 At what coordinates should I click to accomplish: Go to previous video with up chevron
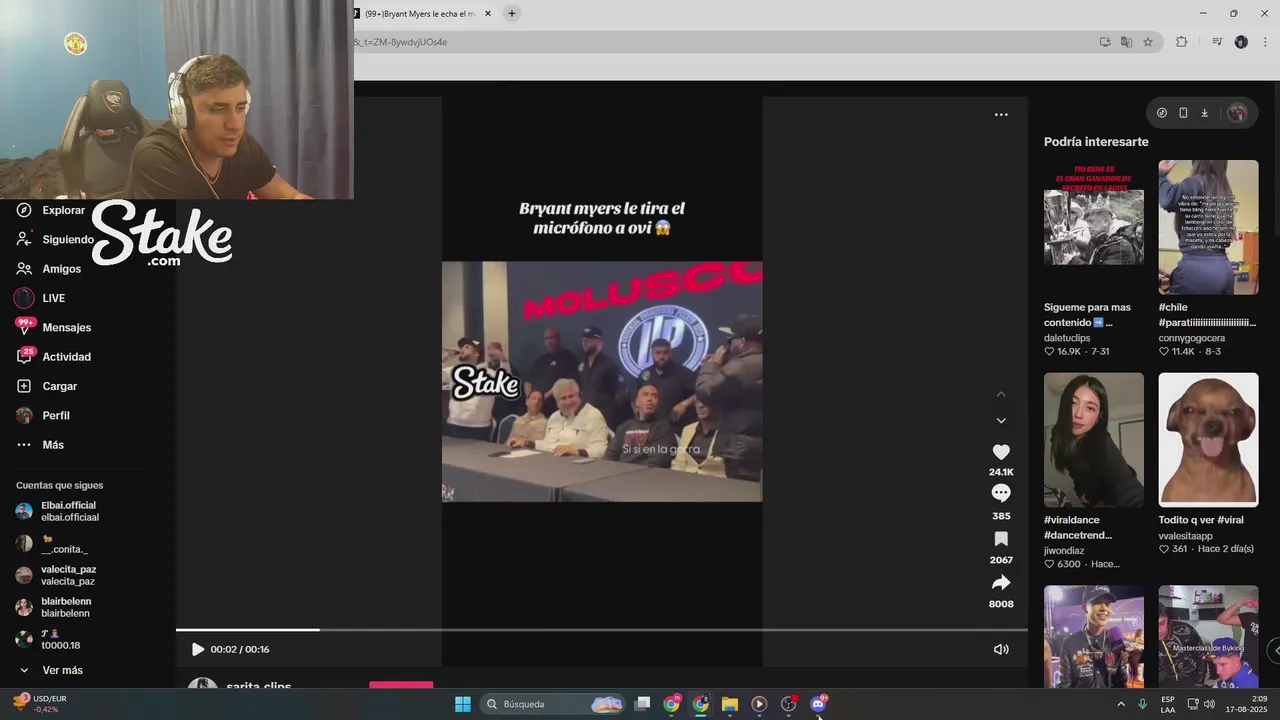pyautogui.click(x=1001, y=394)
